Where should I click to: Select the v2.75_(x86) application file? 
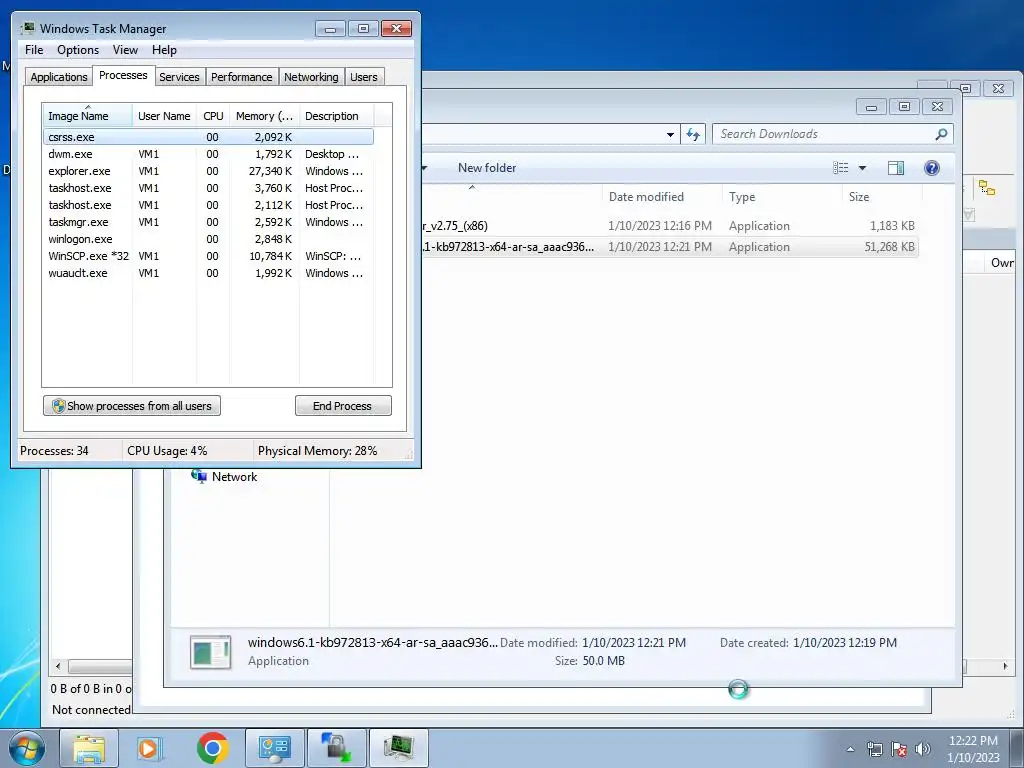[669, 226]
